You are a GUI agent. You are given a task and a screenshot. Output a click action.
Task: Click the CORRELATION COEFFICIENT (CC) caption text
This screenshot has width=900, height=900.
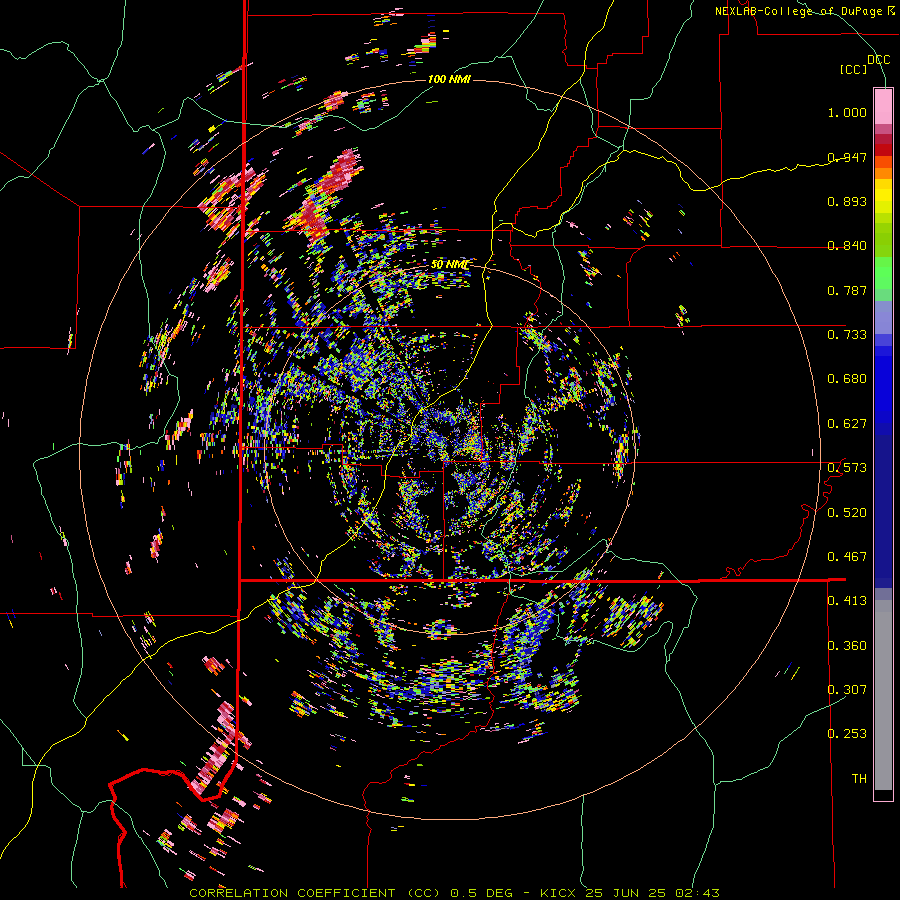pos(315,893)
